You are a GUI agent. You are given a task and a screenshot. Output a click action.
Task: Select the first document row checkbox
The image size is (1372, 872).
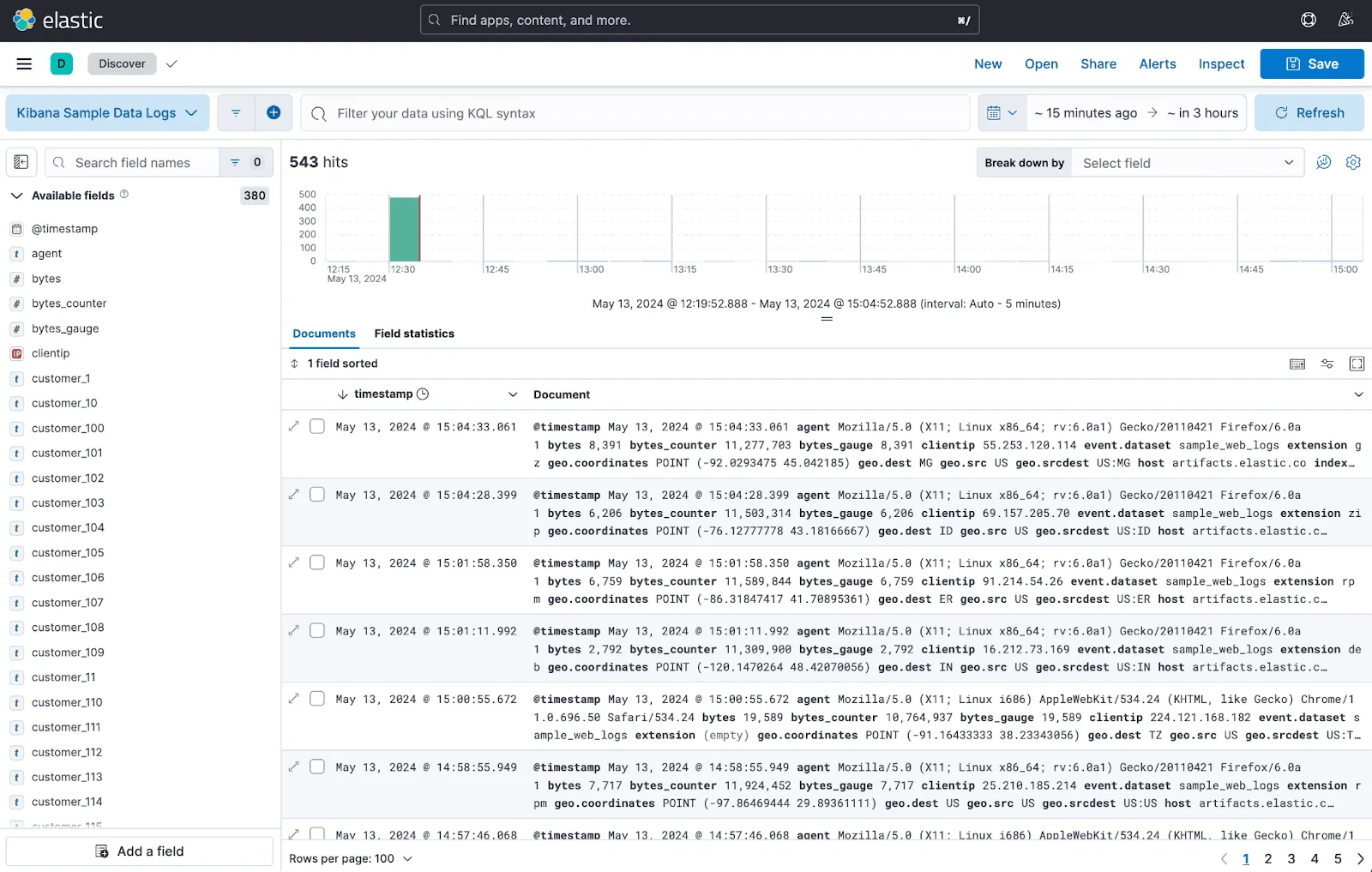pyautogui.click(x=317, y=426)
